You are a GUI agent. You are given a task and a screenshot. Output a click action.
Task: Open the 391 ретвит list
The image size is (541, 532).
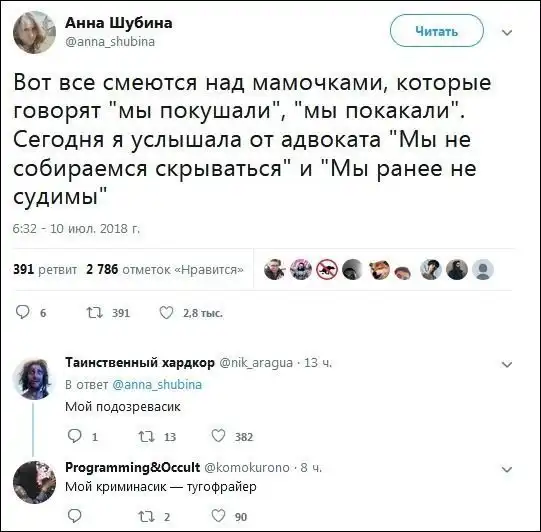click(45, 269)
